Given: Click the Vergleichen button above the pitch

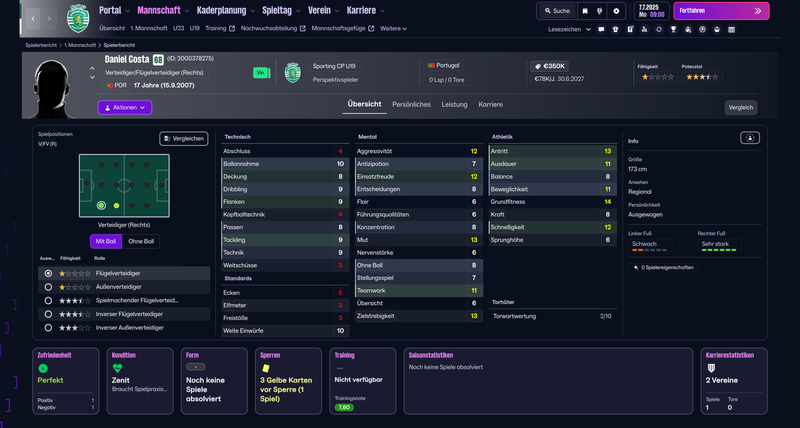Looking at the screenshot, I should (x=184, y=138).
